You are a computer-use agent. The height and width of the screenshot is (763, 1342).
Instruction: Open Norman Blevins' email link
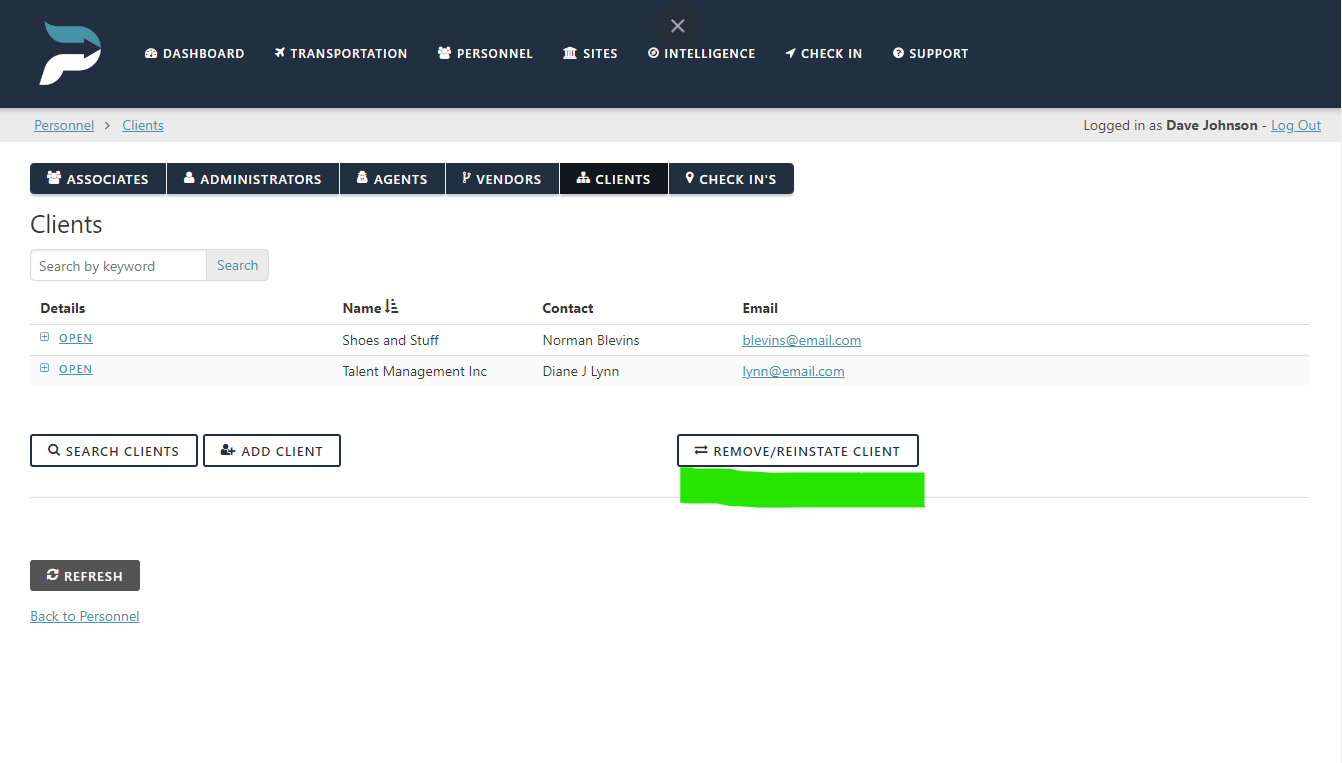(801, 340)
